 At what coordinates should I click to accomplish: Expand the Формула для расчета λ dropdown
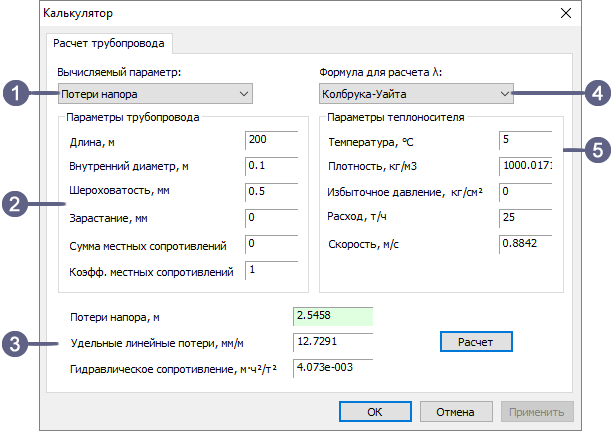point(414,94)
